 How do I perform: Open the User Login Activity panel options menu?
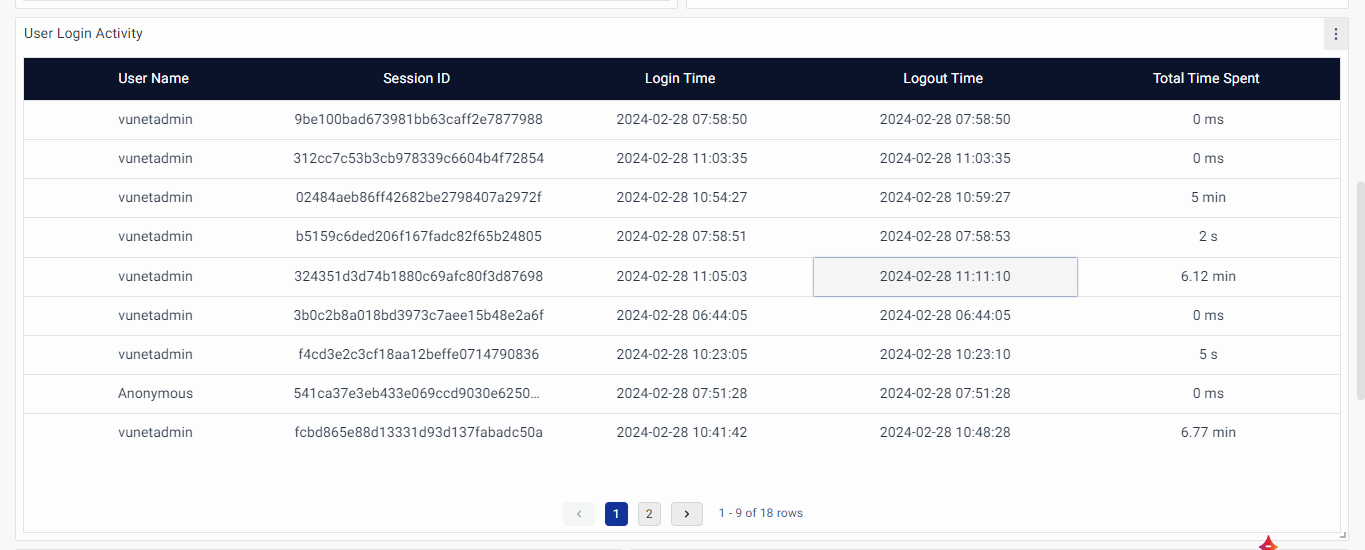pos(1335,34)
